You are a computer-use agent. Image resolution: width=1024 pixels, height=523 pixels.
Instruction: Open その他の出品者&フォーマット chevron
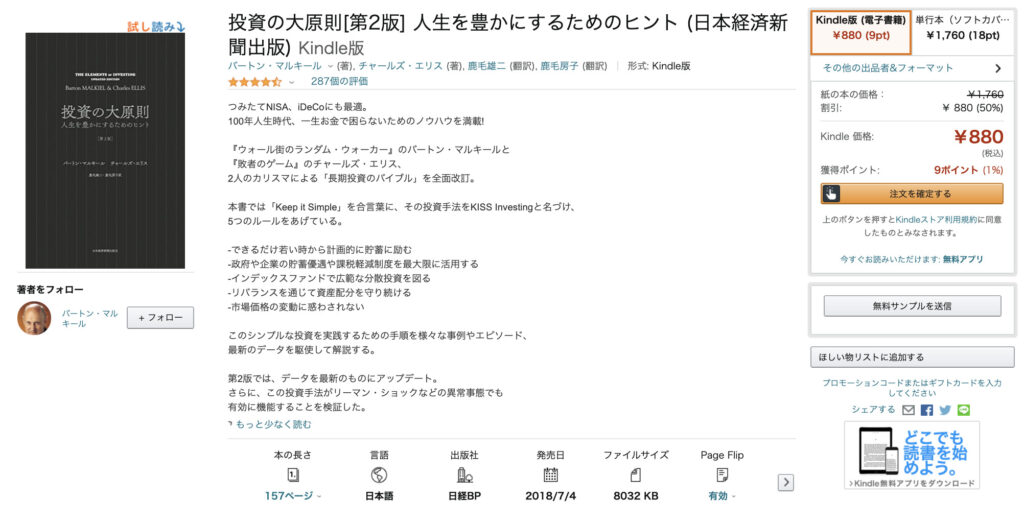[997, 69]
